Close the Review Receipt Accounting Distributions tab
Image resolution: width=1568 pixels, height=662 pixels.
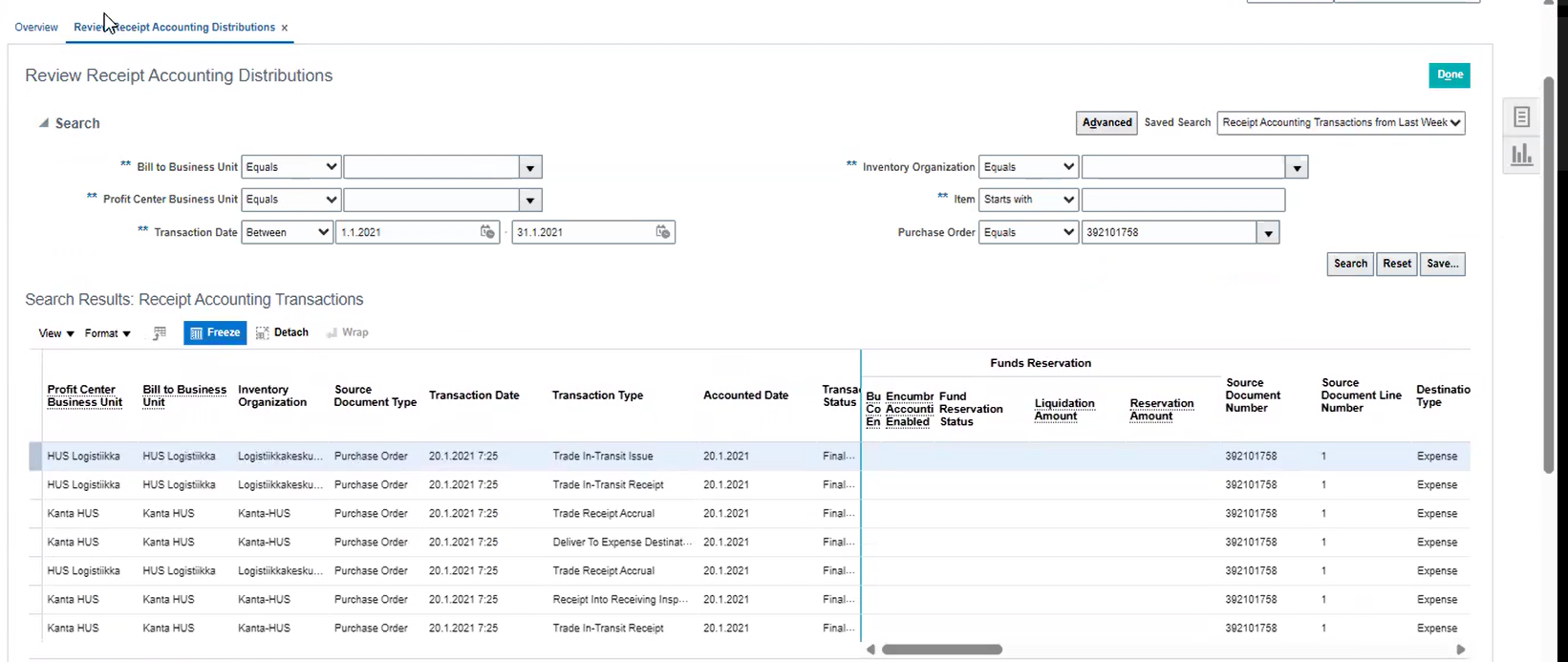coord(285,28)
